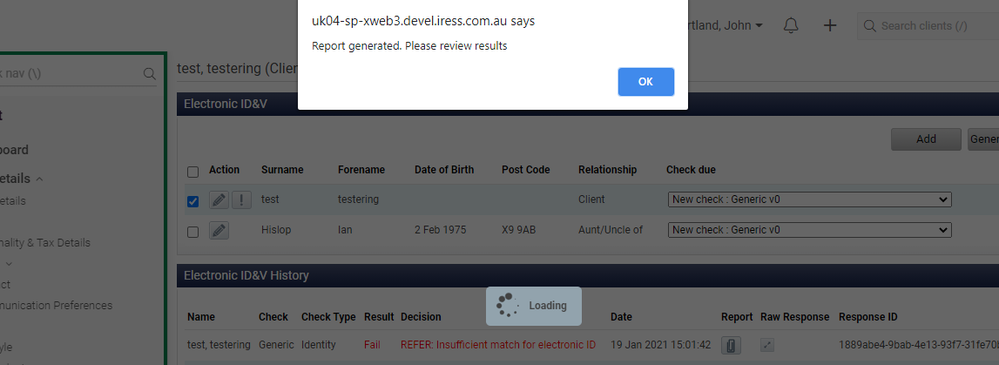Open Check due dropdown for Hislop row

click(x=809, y=230)
